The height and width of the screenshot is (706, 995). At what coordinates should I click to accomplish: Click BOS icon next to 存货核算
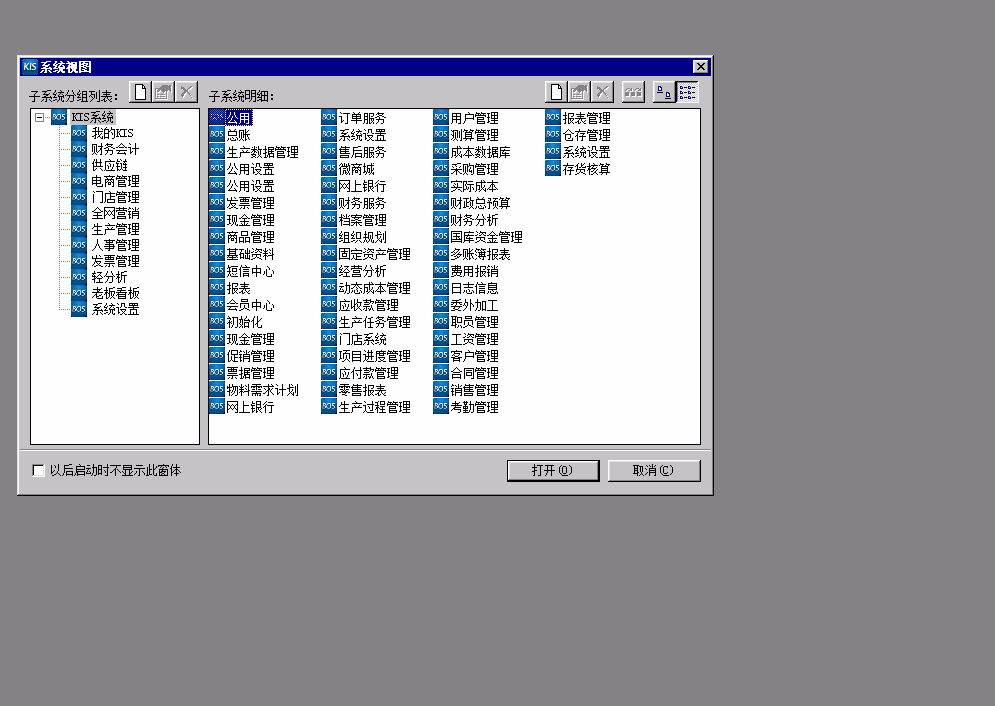[553, 169]
